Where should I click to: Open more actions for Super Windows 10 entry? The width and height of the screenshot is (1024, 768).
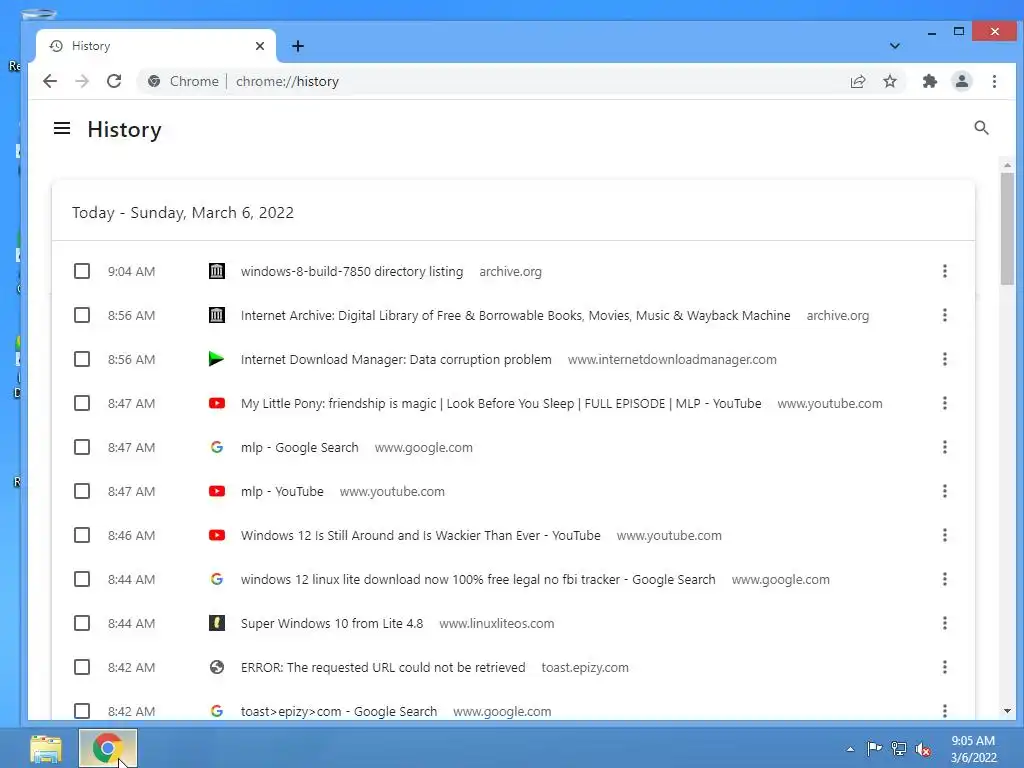pyautogui.click(x=944, y=623)
